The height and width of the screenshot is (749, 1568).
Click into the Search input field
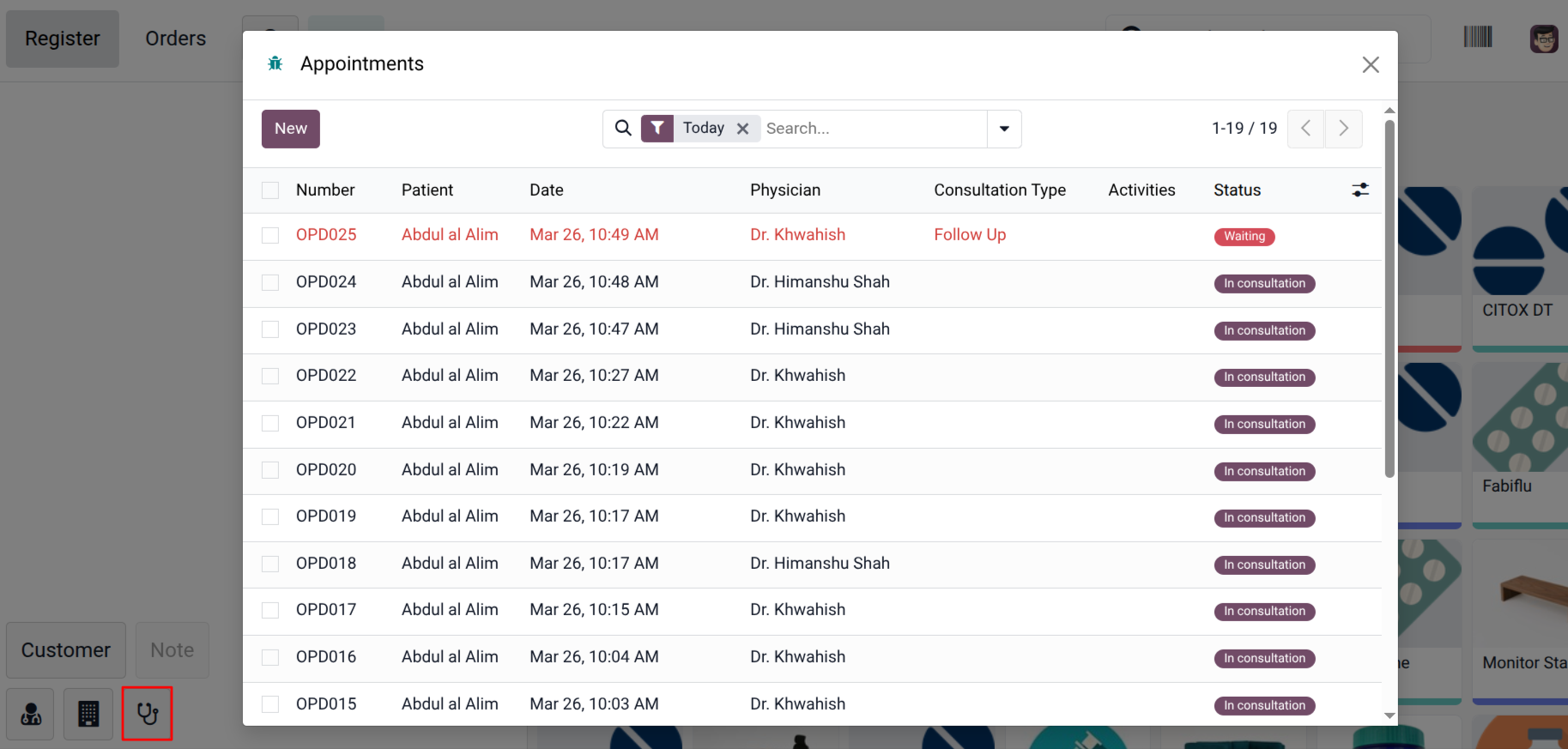[x=871, y=129]
